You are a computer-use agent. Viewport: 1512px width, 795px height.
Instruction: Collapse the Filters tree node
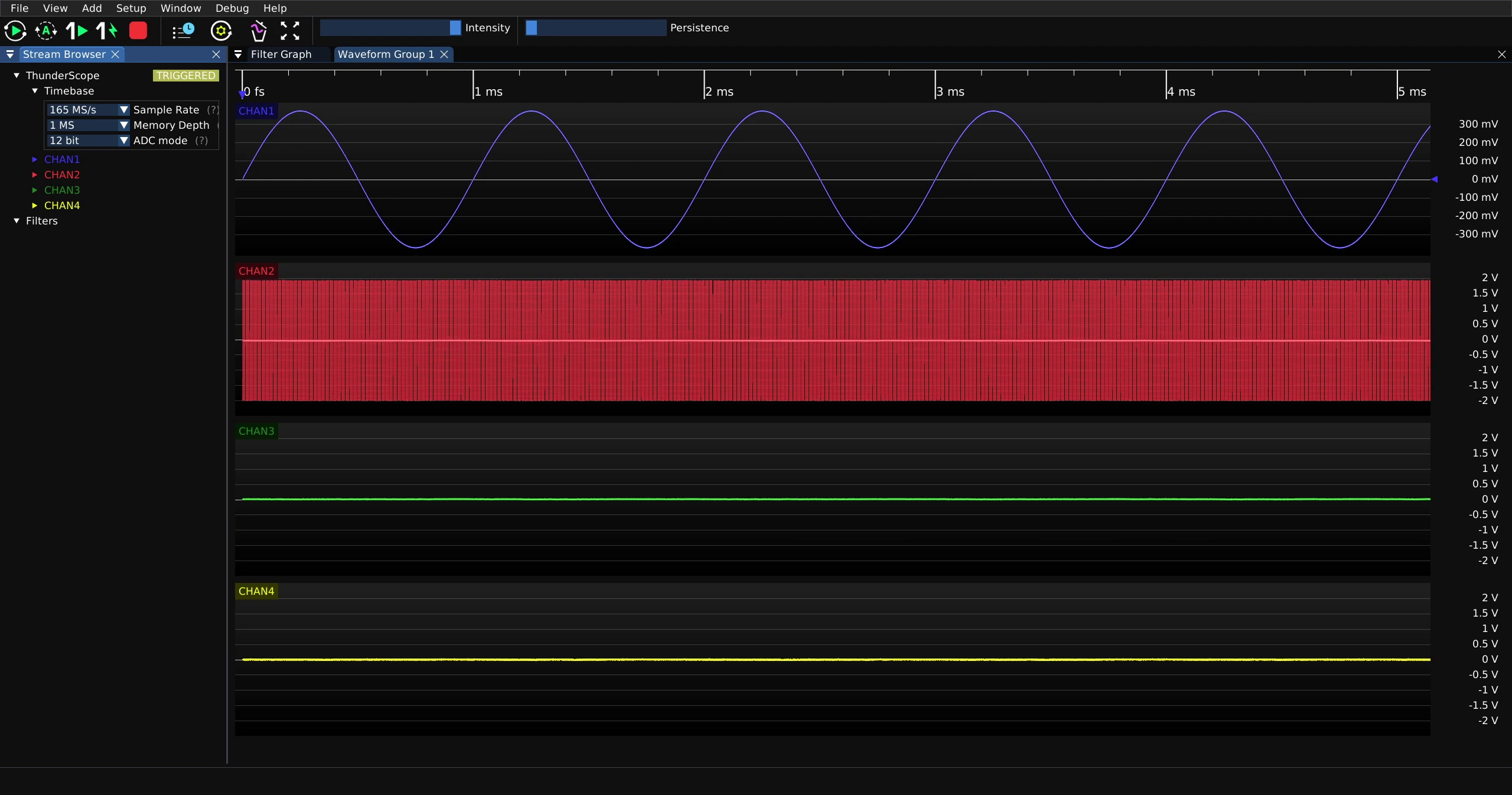point(17,221)
